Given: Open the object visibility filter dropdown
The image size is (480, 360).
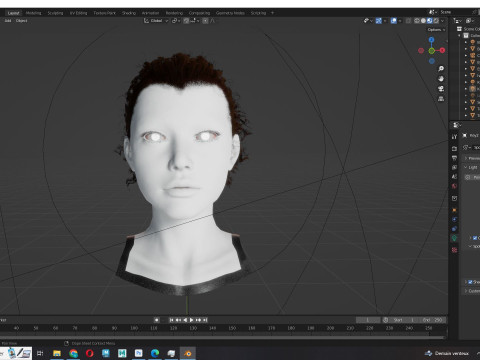Looking at the screenshot, I should [x=368, y=21].
